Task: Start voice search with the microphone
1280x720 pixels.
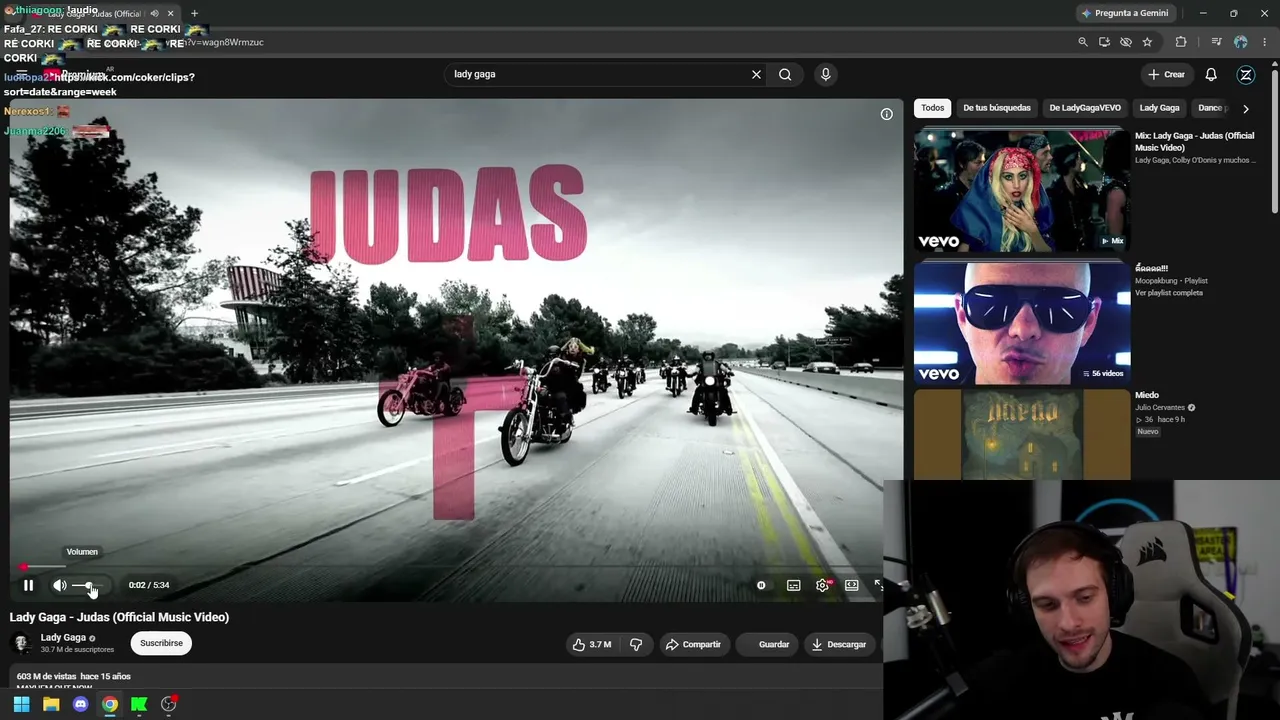Action: pos(825,74)
